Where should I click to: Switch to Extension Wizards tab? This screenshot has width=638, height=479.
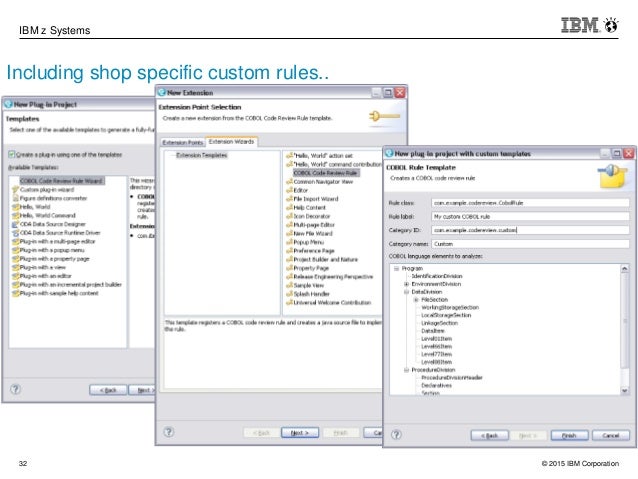point(232,142)
